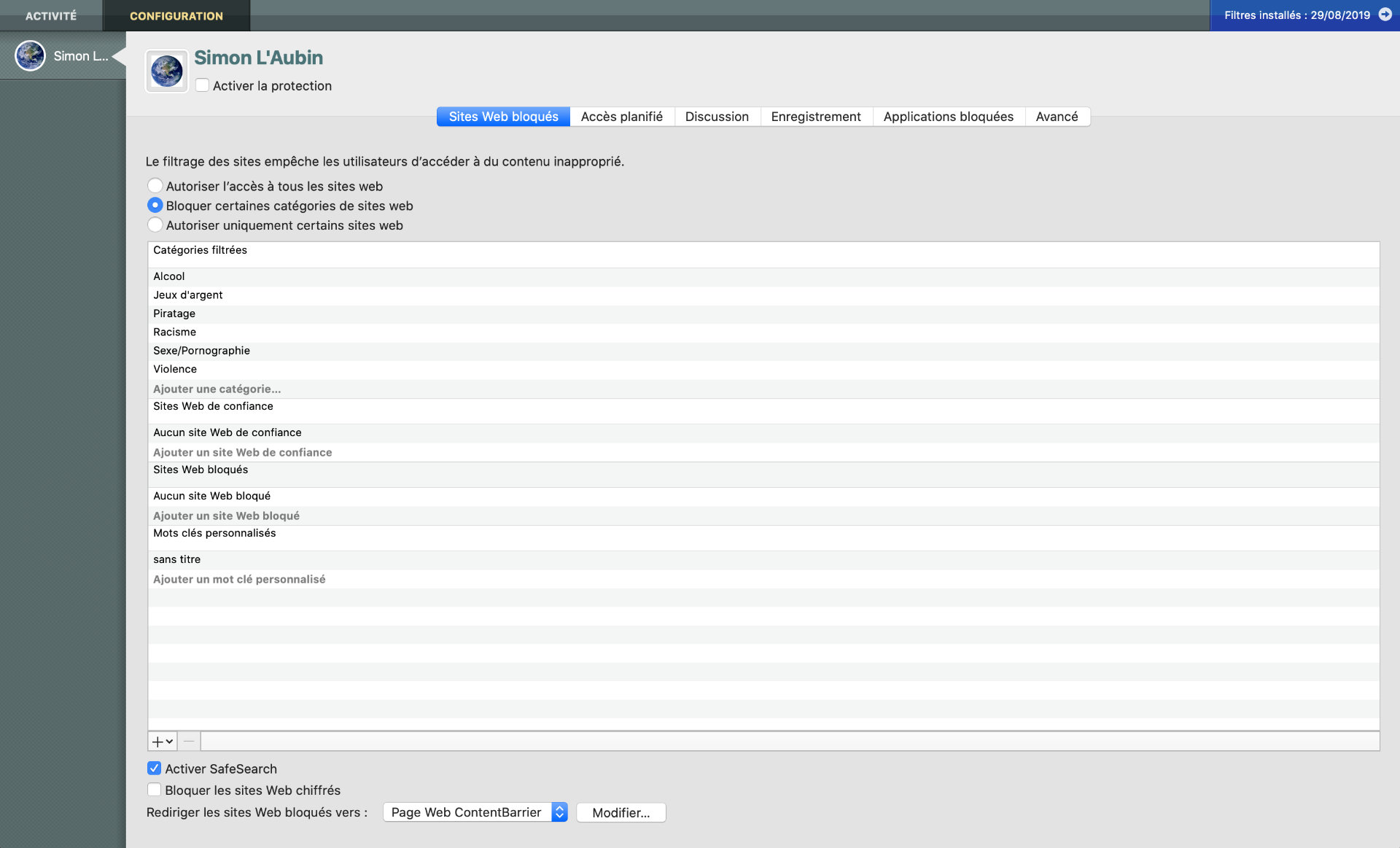Enable Activer la protection checkbox
The image size is (1400, 848).
coord(203,85)
